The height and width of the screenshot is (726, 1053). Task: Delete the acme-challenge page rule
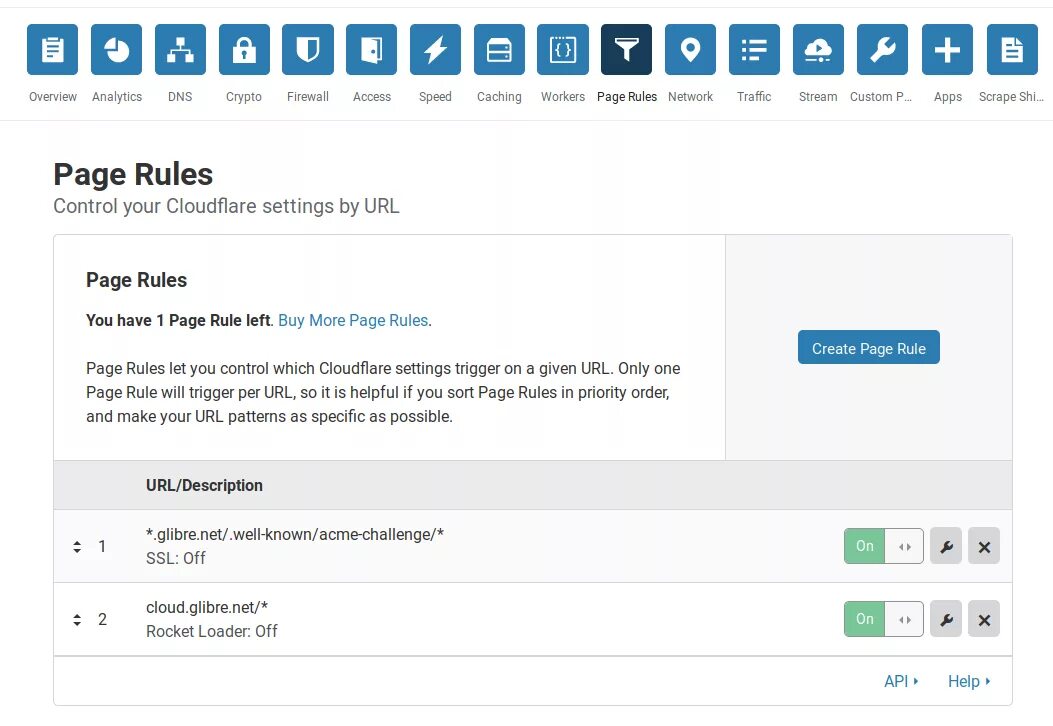coord(984,546)
